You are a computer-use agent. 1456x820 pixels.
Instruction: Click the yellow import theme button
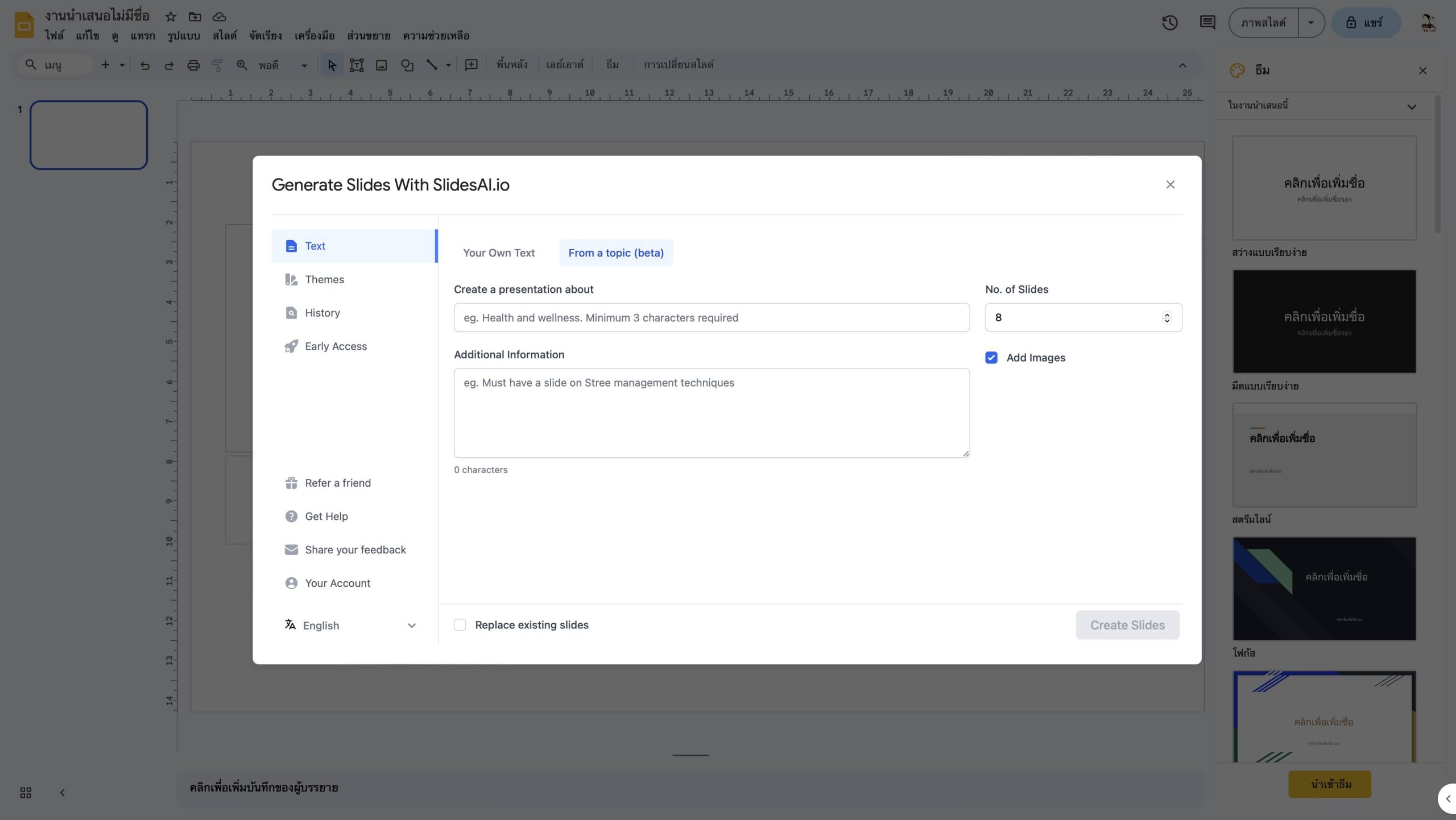pyautogui.click(x=1330, y=784)
